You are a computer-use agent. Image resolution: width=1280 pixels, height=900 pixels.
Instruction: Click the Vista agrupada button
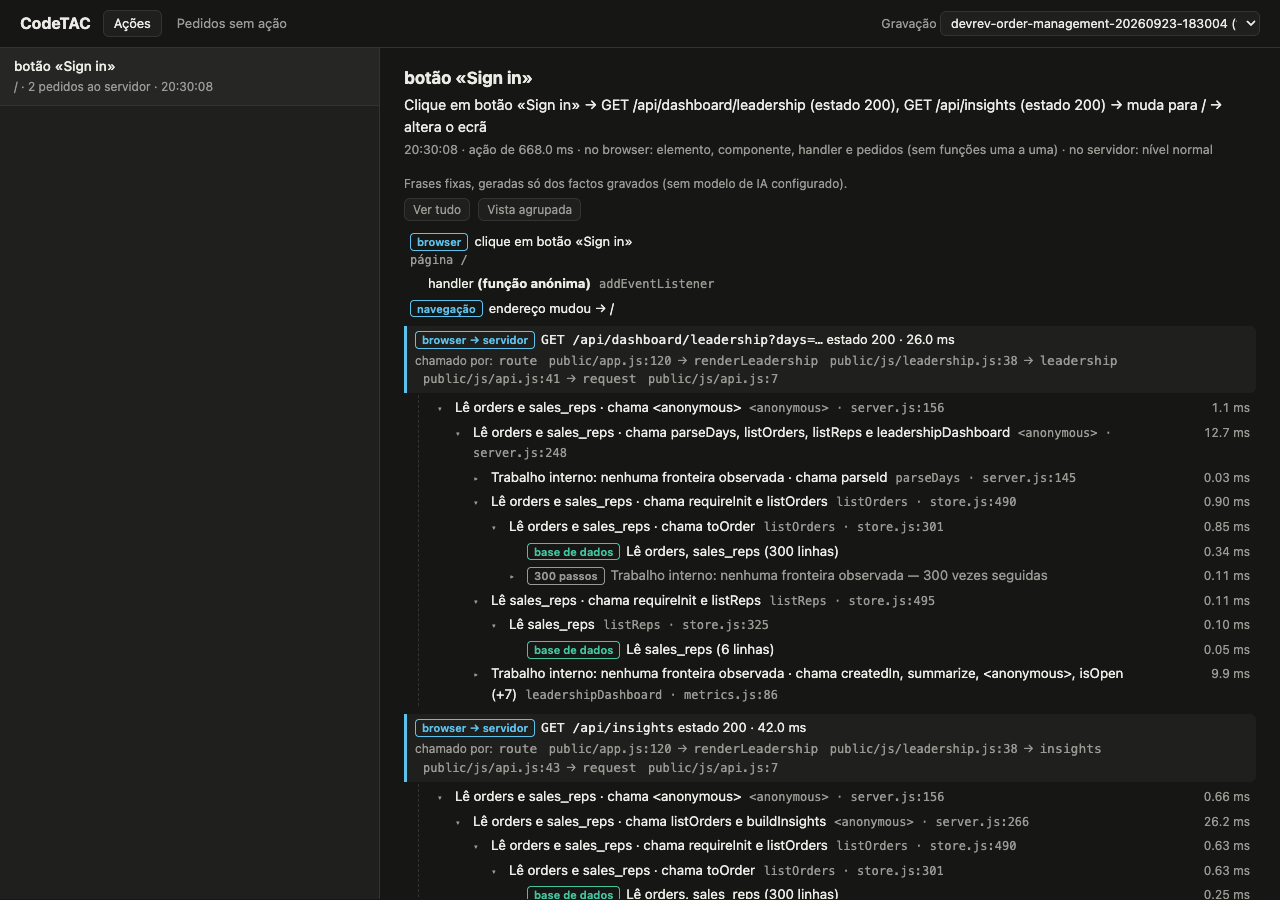click(529, 209)
